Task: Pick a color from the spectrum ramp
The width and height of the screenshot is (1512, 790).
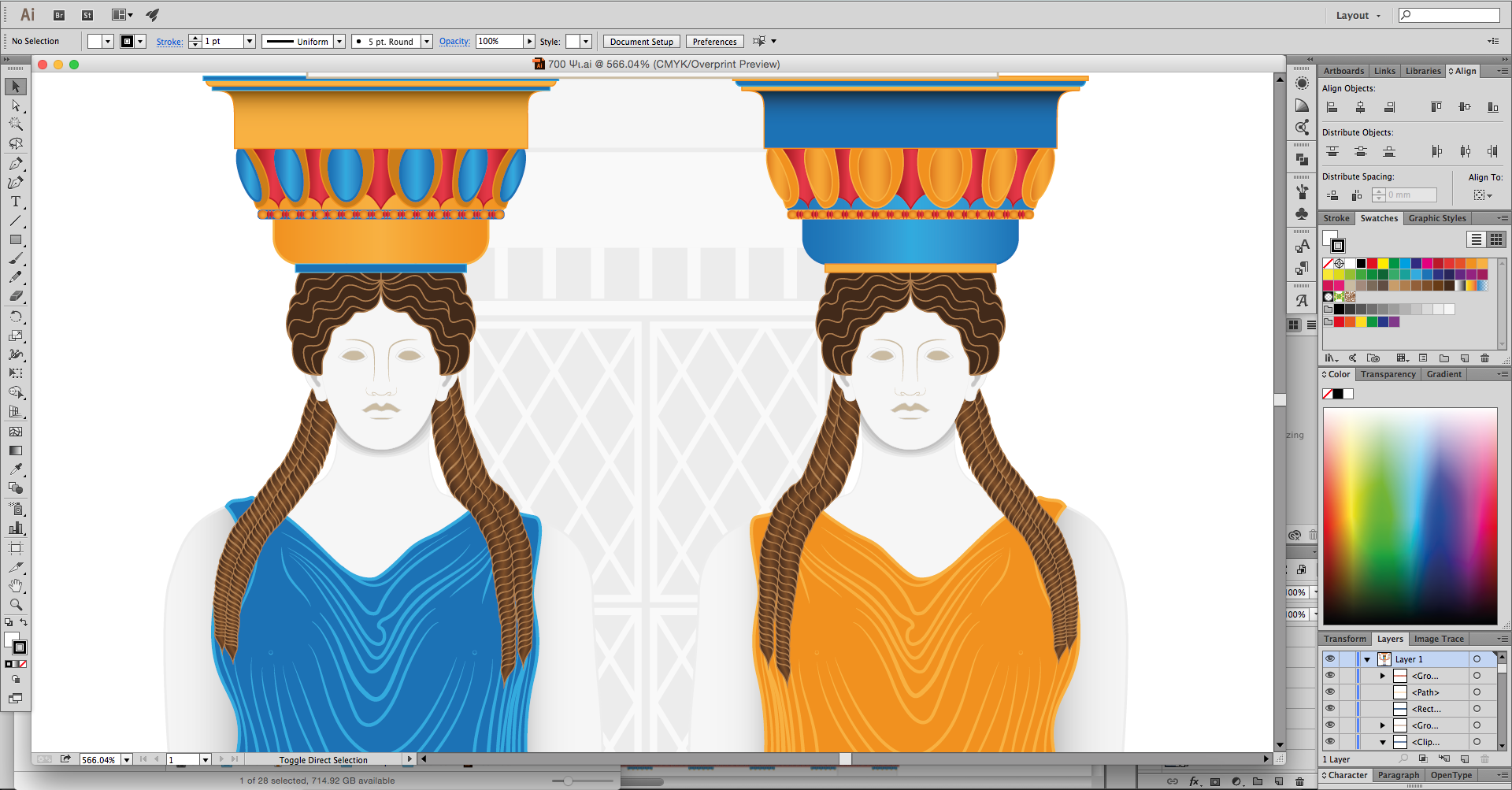Action: coord(1410,517)
